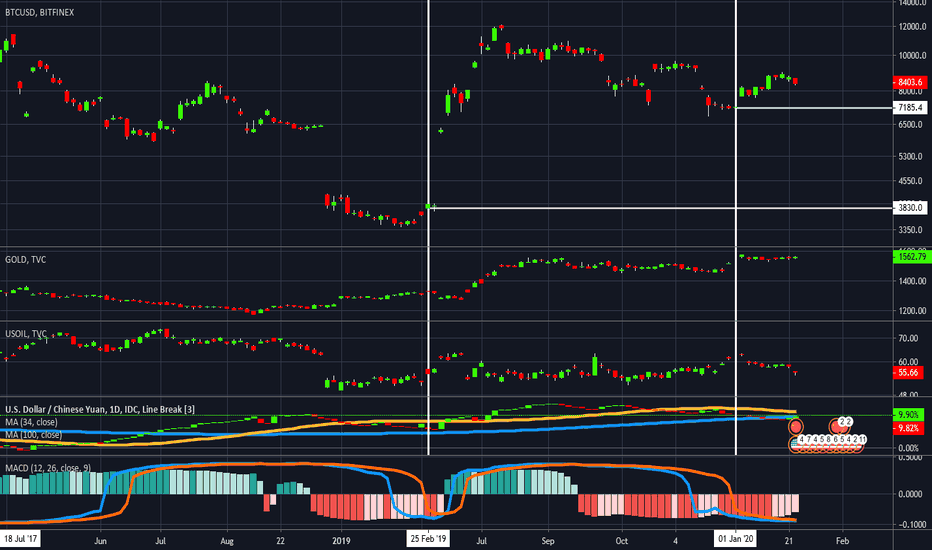Viewport: 932px width, 550px height.
Task: Click the MA (34, close) indicator legend
Action: coord(31,422)
